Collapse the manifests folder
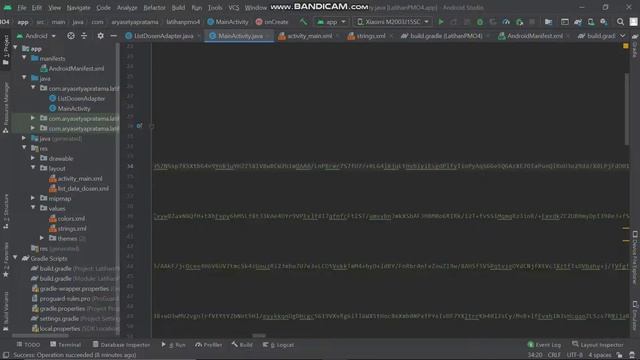This screenshot has width=640, height=360. (x=24, y=58)
